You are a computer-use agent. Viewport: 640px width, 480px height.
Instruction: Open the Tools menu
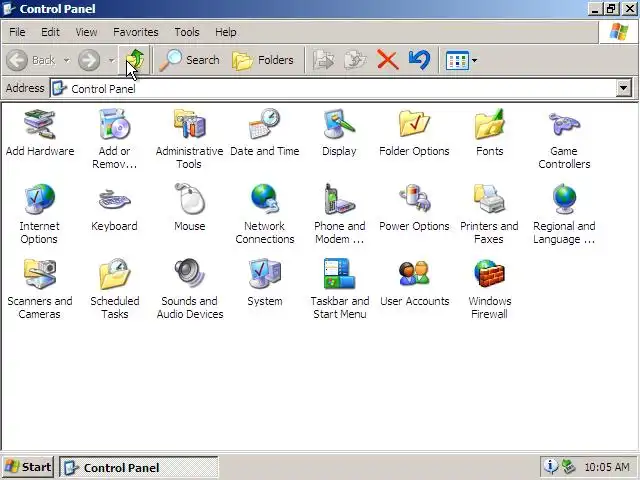click(187, 32)
